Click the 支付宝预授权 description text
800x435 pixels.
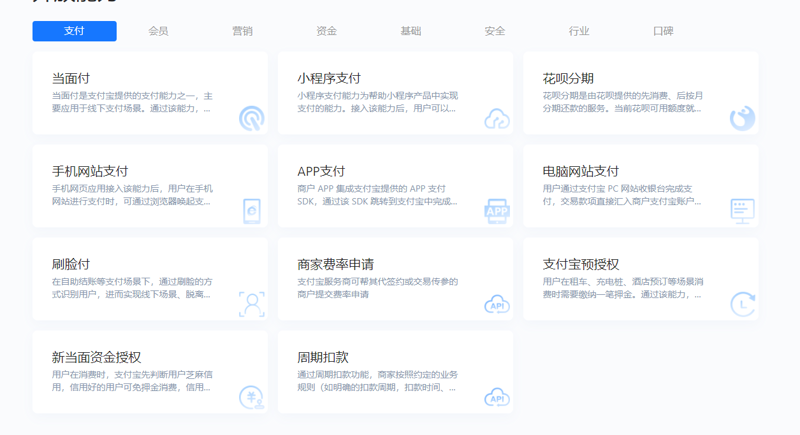coord(623,288)
